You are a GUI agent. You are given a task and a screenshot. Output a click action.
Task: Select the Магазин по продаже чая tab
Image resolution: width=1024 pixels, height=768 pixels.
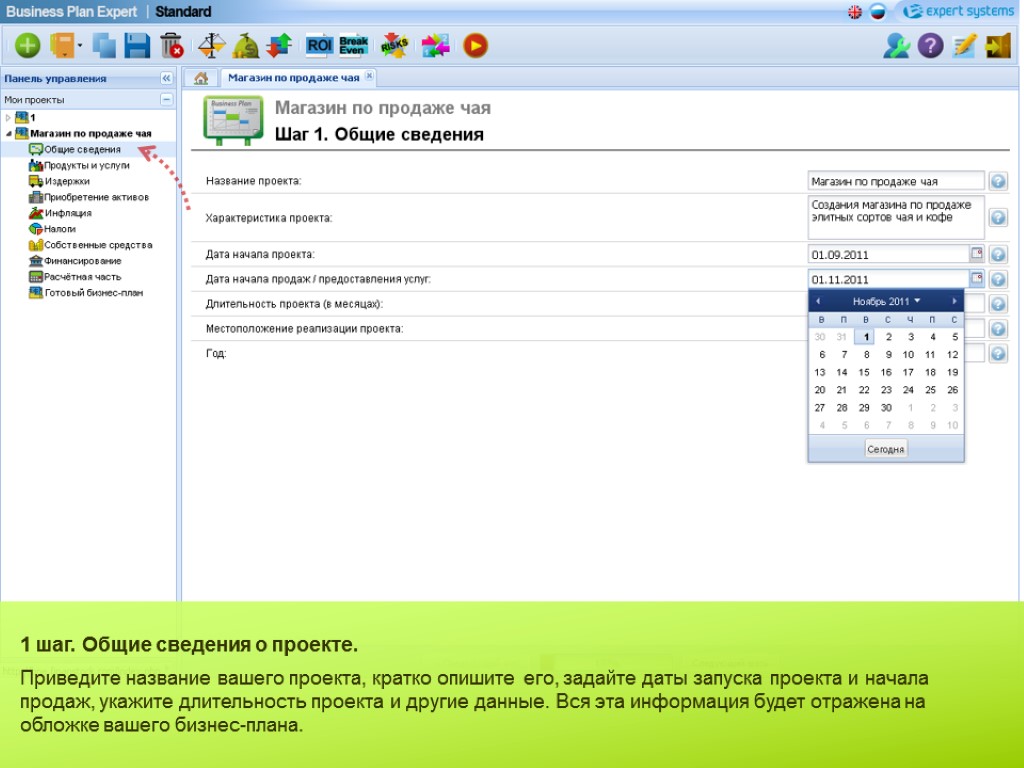click(x=293, y=78)
